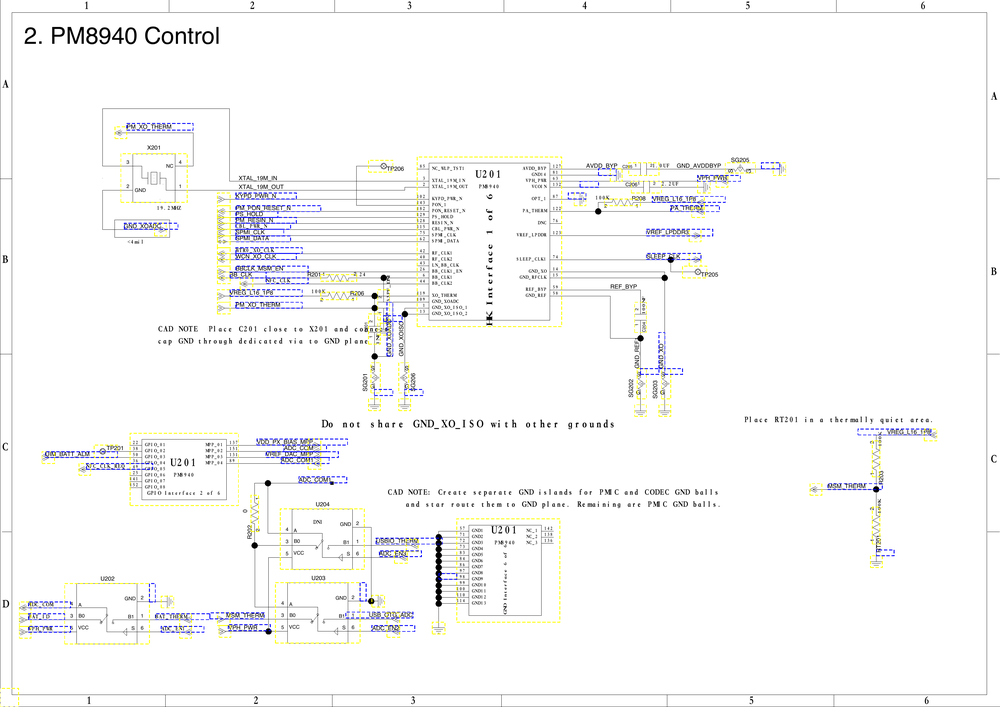Click the "<4mil" annotation below the crystal
This screenshot has width=1000, height=707.
coord(136,242)
